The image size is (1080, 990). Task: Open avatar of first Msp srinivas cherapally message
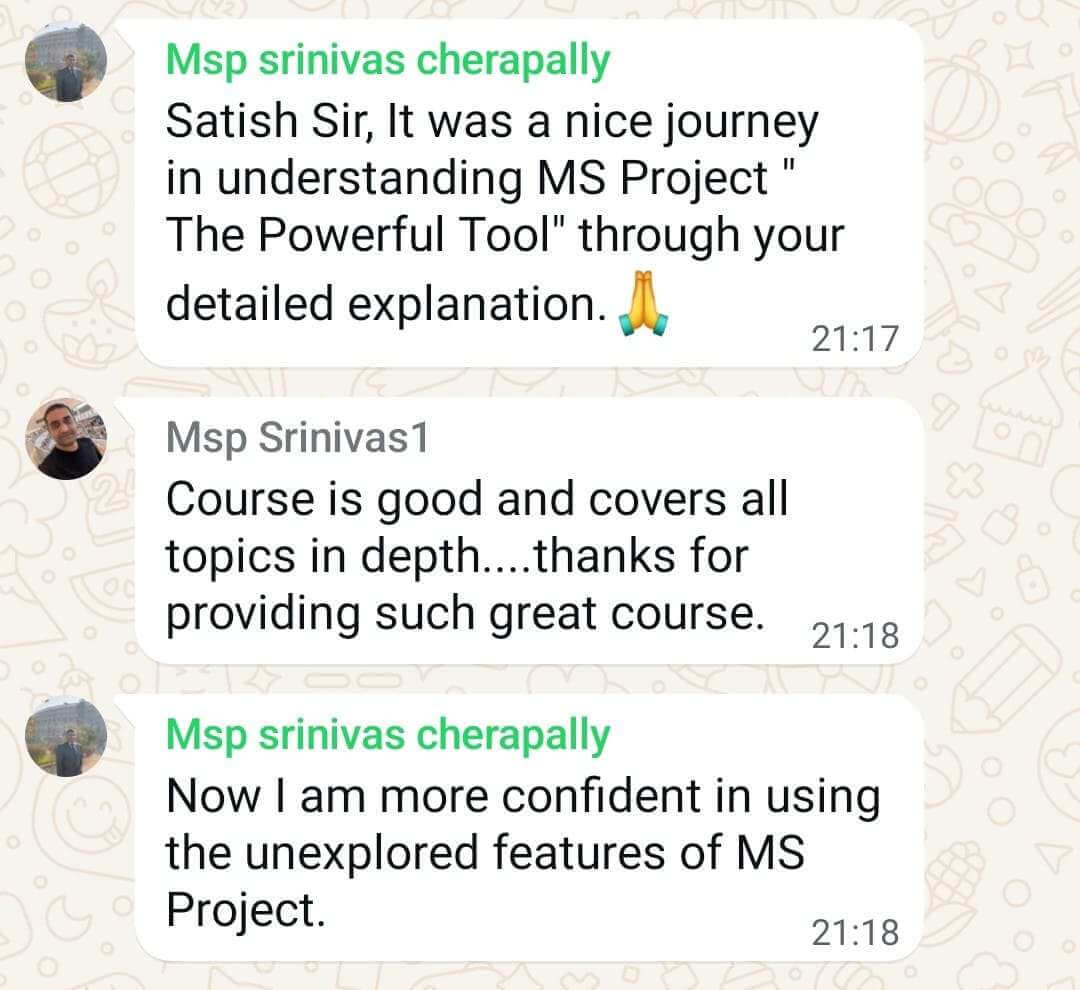click(x=66, y=61)
